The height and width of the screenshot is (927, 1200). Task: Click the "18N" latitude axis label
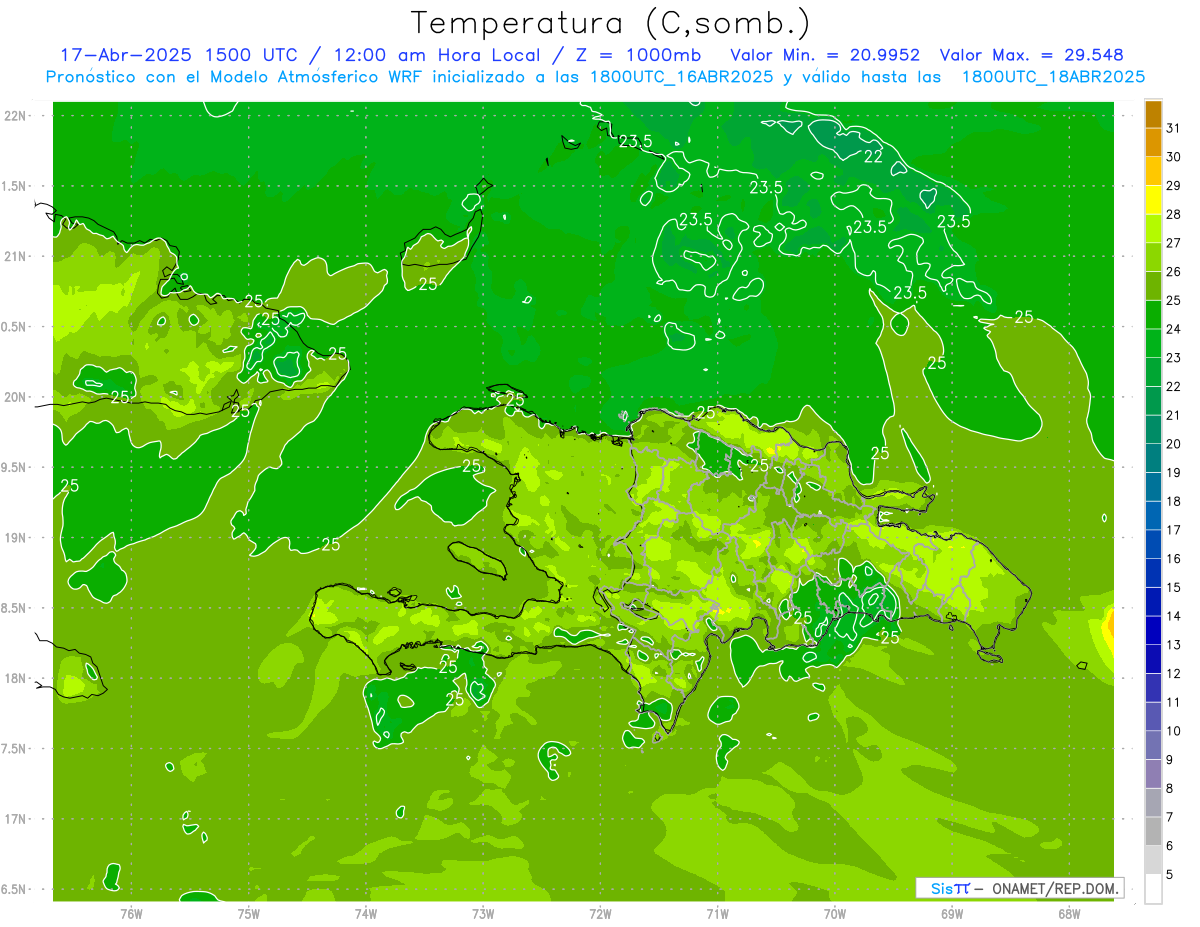coord(15,679)
